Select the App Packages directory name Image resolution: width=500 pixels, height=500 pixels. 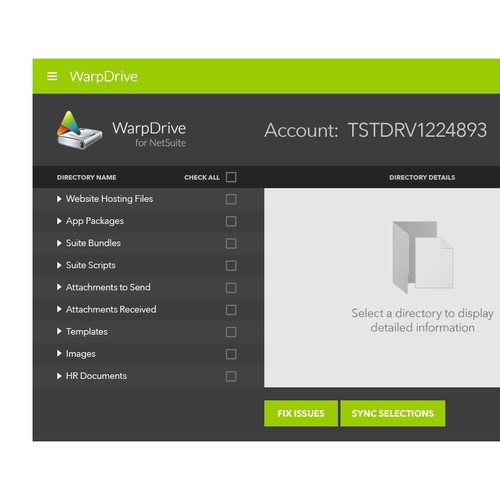[95, 221]
